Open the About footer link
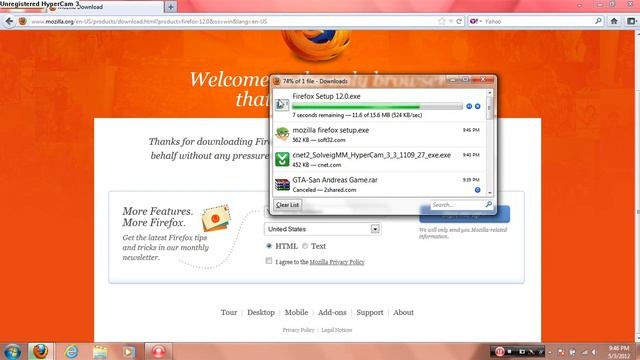Image resolution: width=640 pixels, height=360 pixels. [403, 312]
